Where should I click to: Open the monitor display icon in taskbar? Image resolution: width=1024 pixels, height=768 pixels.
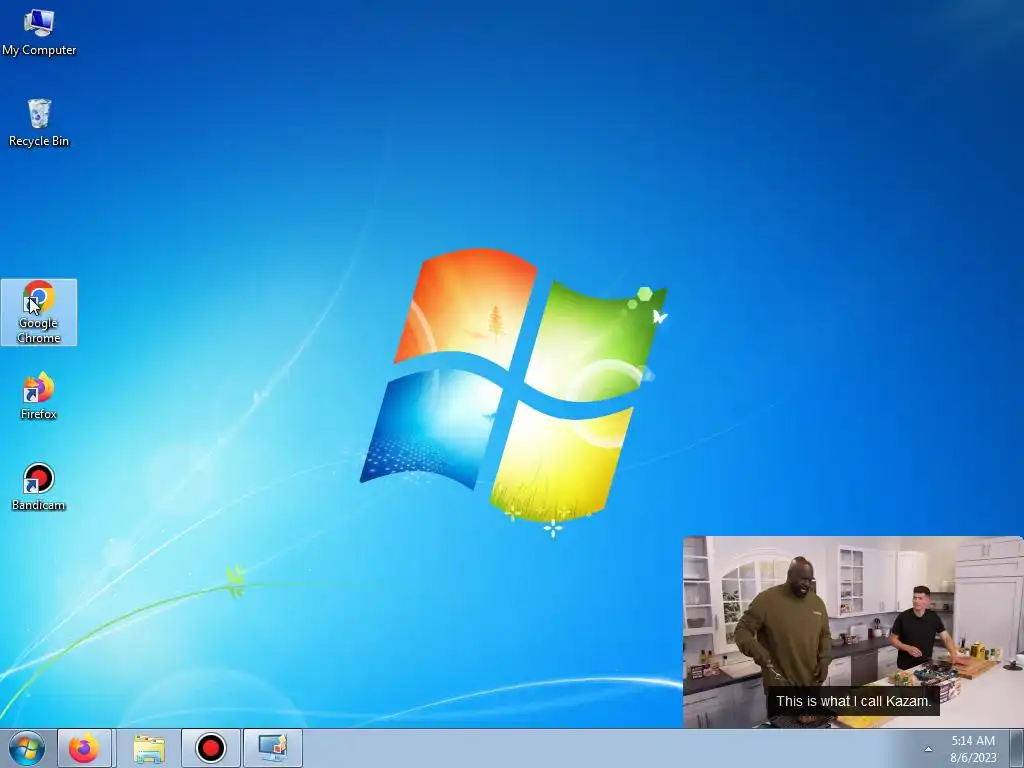tap(273, 748)
